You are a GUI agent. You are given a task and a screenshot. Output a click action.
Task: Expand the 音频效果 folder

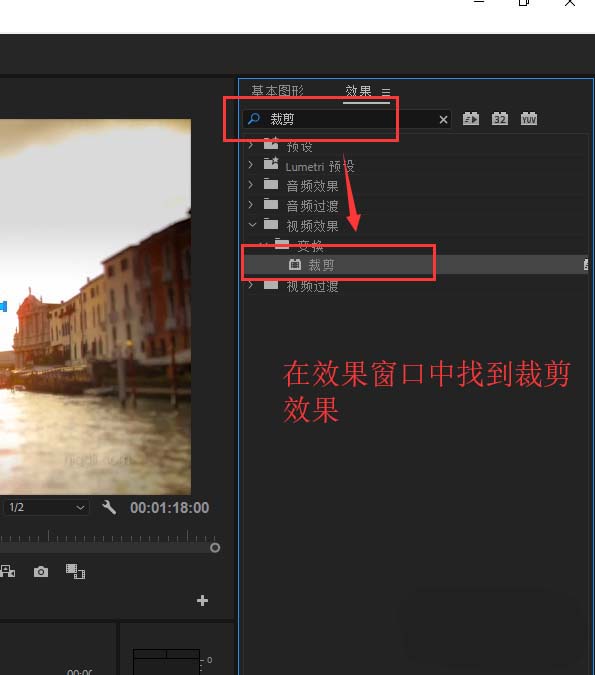(x=251, y=185)
